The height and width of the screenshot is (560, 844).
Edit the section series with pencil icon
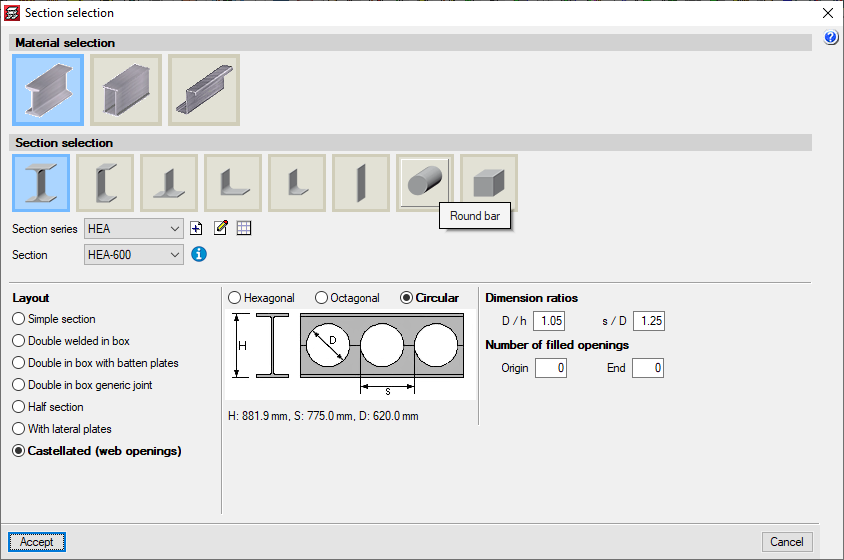[x=221, y=228]
